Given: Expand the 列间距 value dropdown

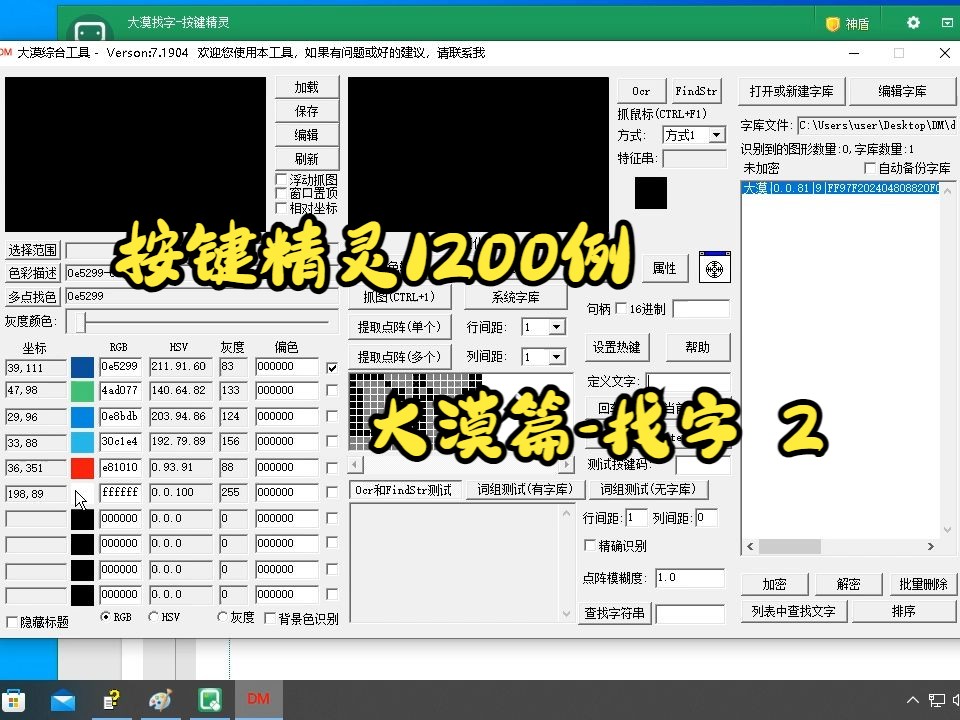Looking at the screenshot, I should coord(556,355).
